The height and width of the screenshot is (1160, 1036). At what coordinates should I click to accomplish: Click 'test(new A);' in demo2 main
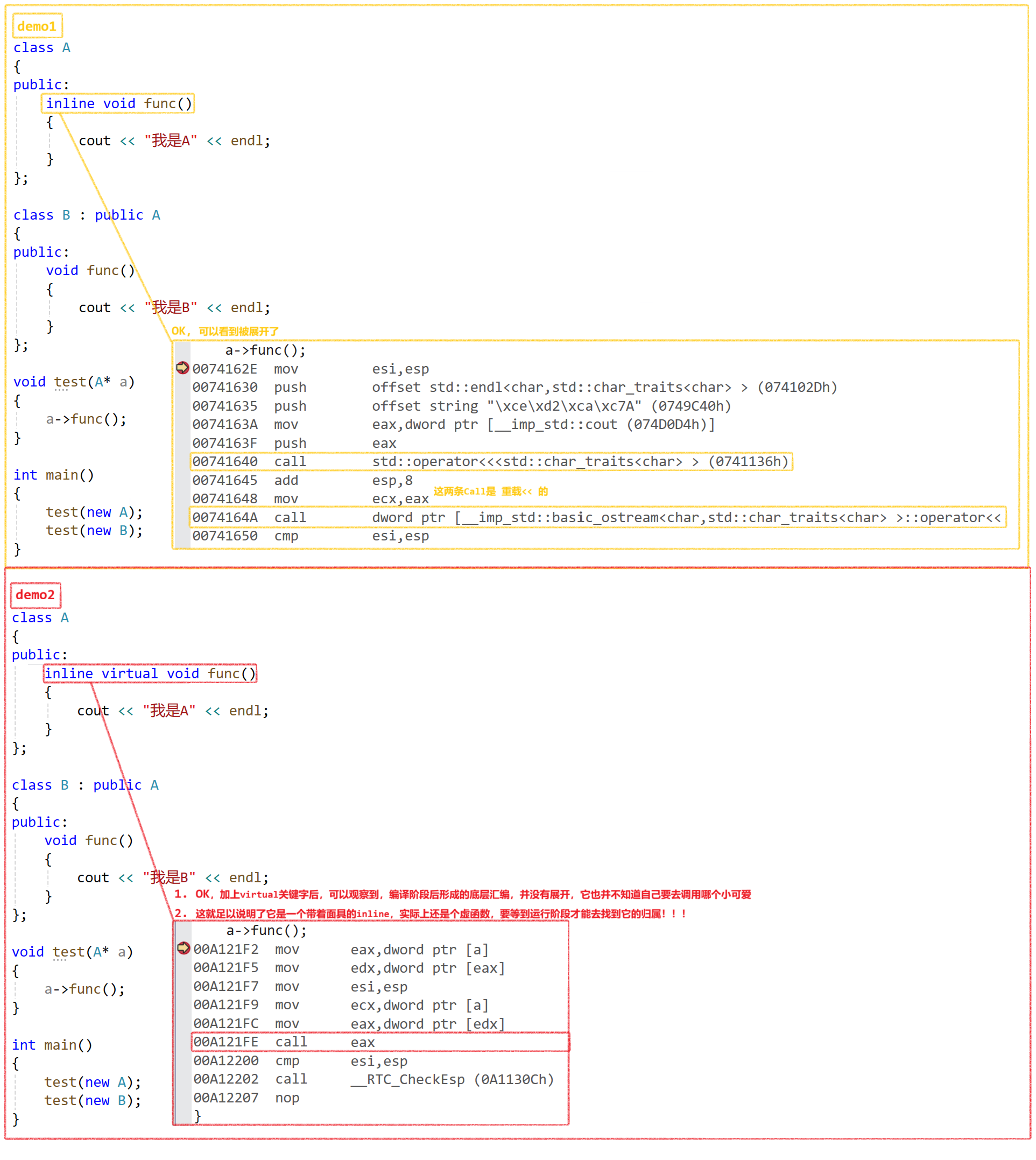(x=92, y=1082)
